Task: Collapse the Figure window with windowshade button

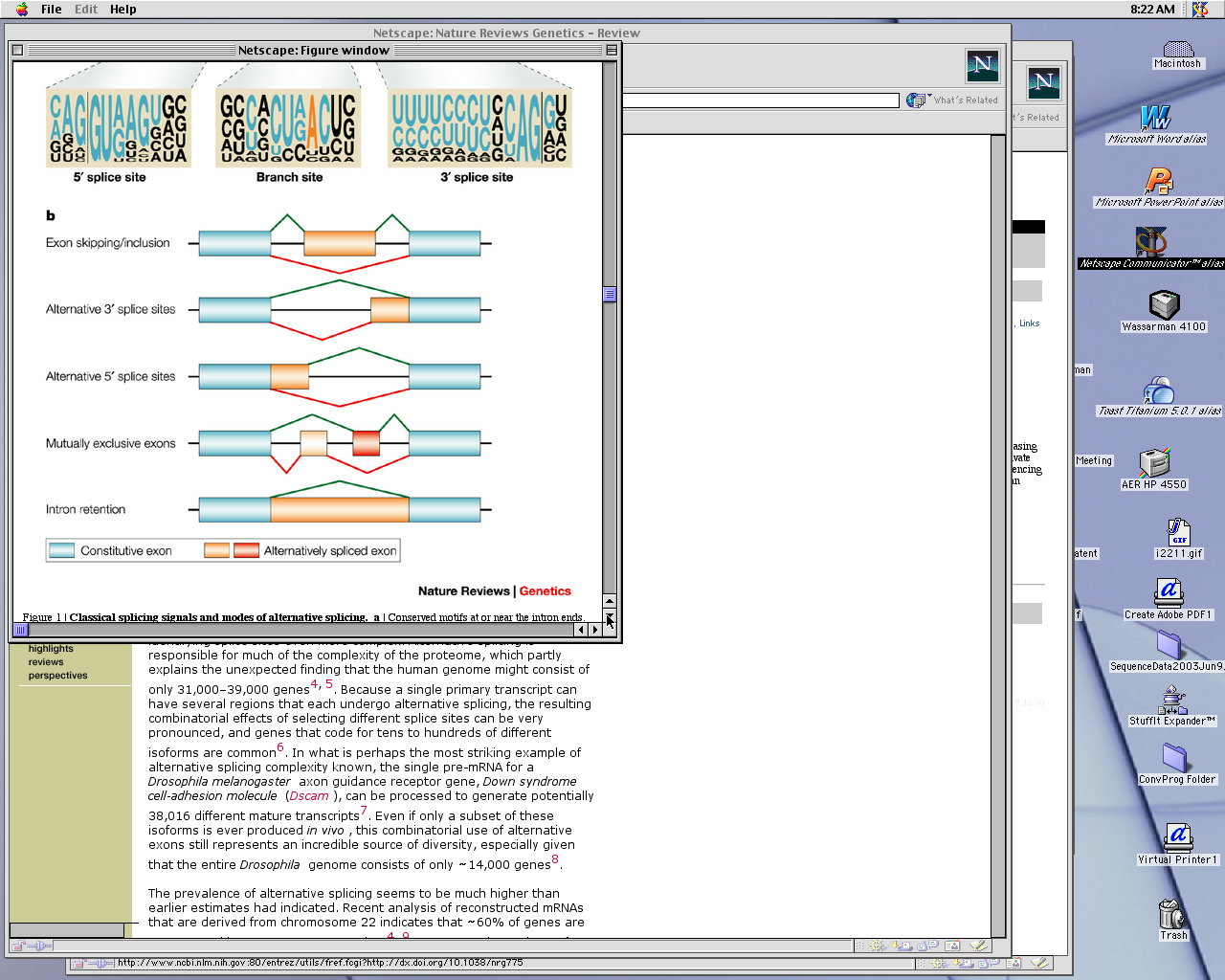Action: tap(612, 50)
